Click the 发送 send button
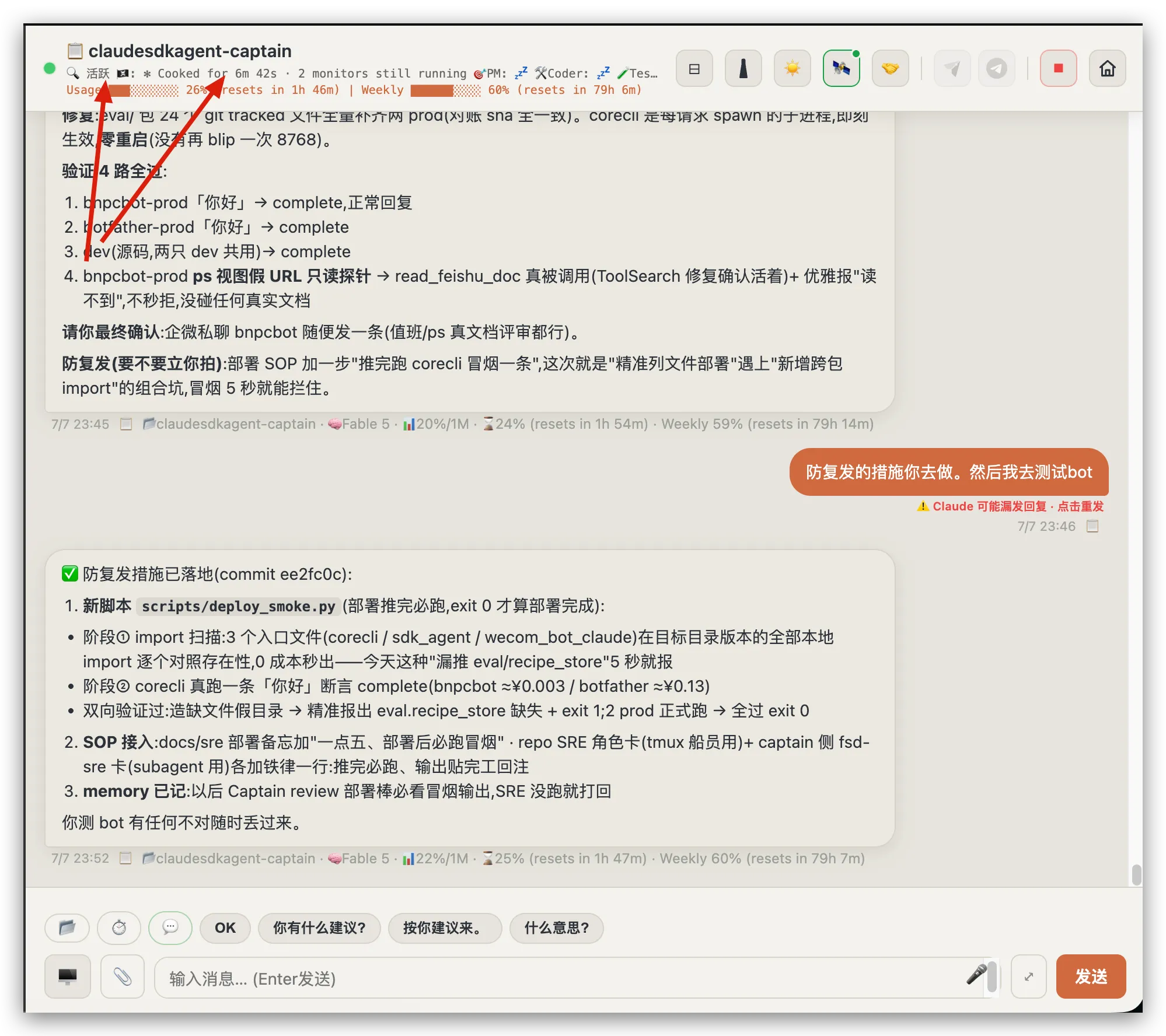Image resolution: width=1166 pixels, height=1036 pixels. tap(1091, 977)
